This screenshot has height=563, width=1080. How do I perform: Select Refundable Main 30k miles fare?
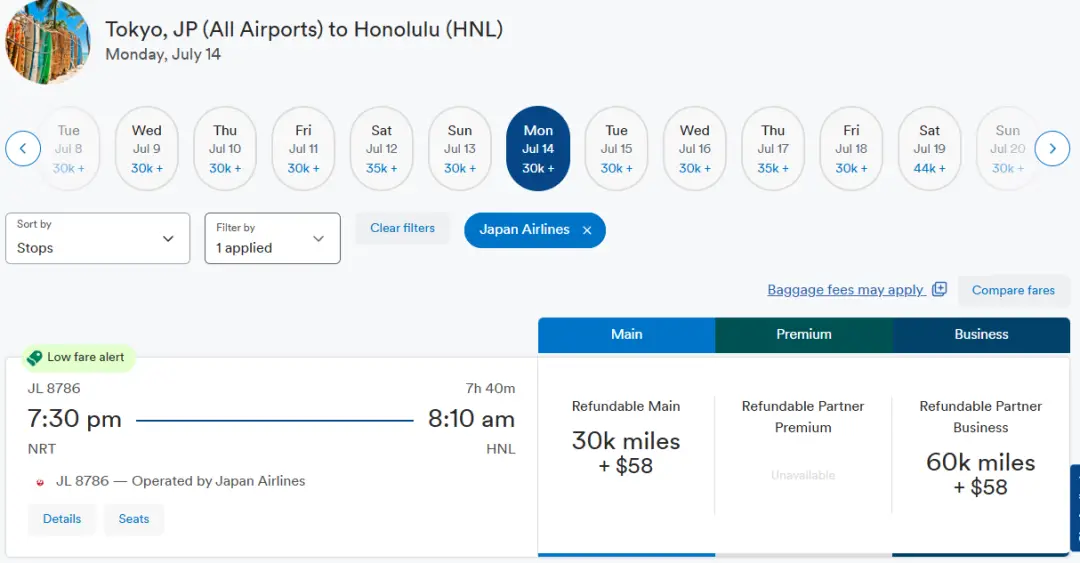[626, 440]
